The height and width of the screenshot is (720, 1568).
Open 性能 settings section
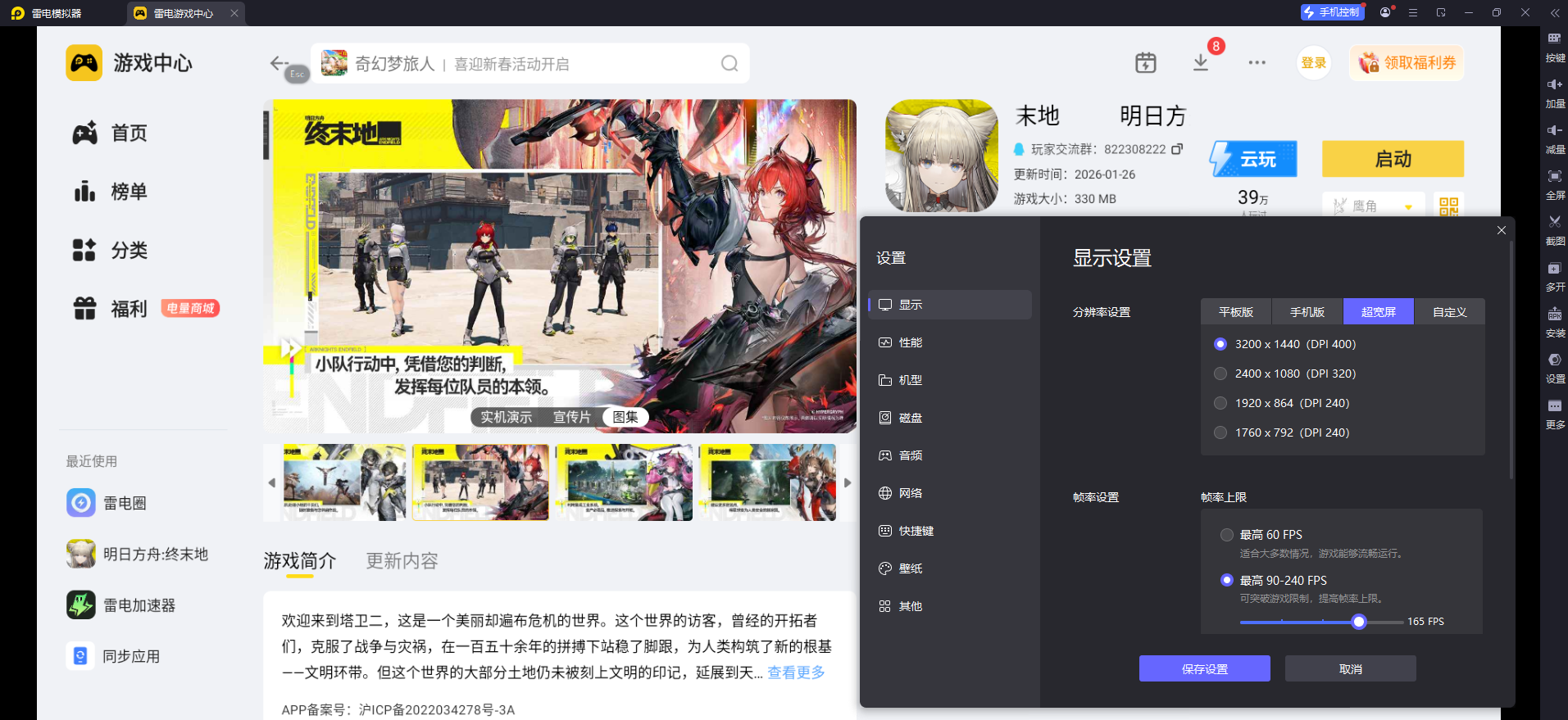pos(950,342)
